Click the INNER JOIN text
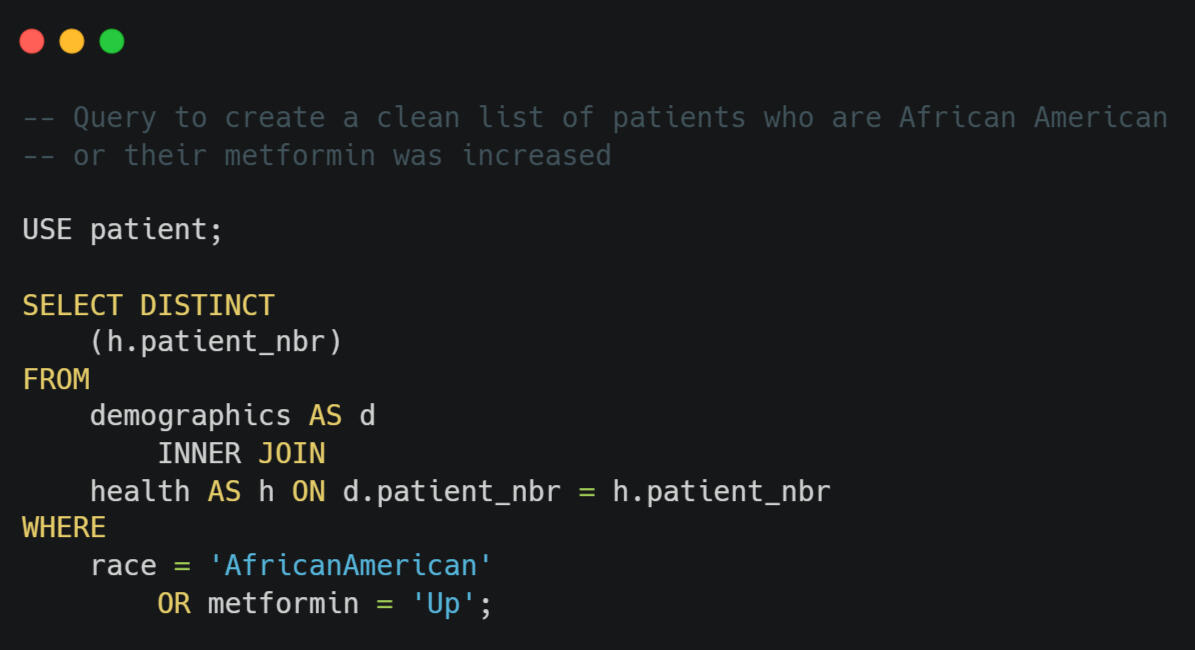The image size is (1195, 650). pyautogui.click(x=242, y=453)
